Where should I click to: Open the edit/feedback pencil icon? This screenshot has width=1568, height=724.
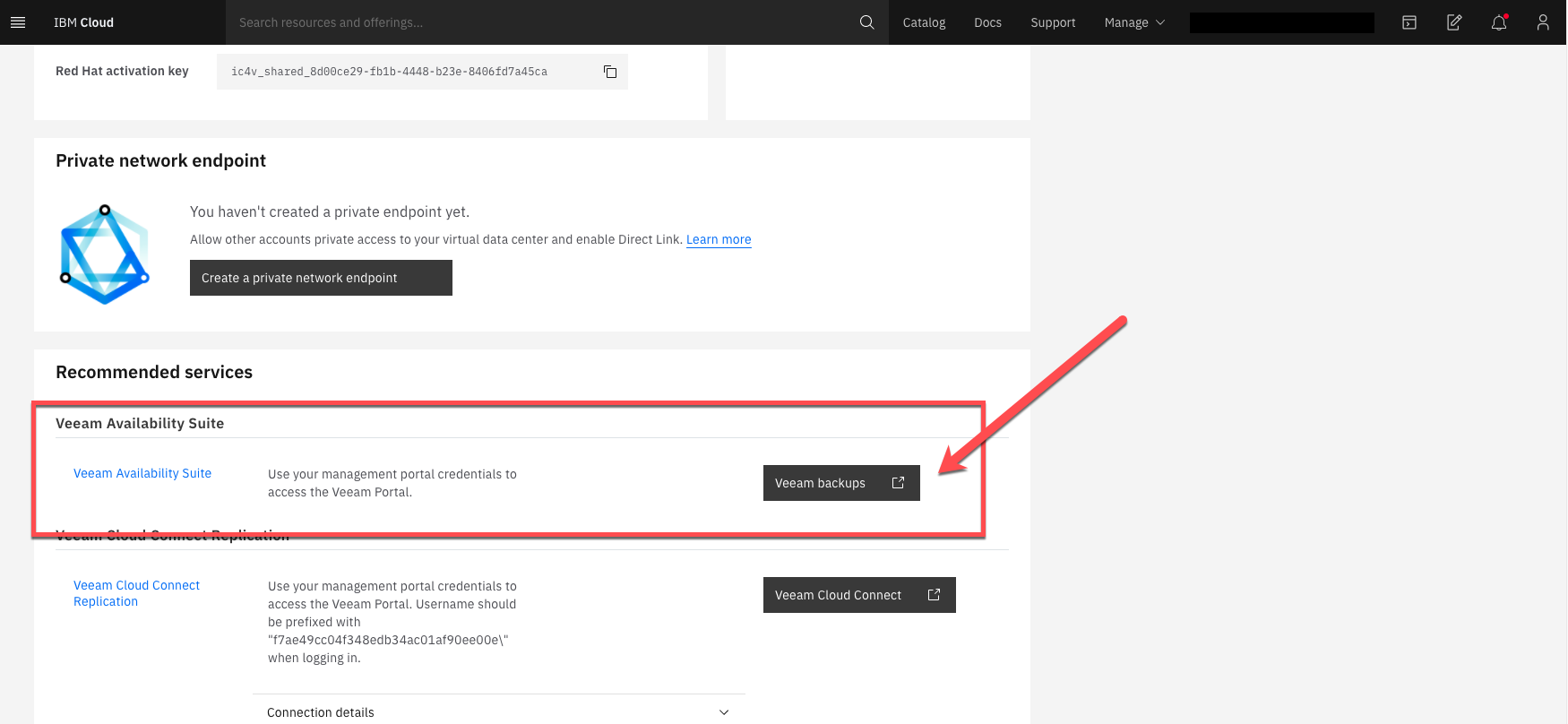1454,22
